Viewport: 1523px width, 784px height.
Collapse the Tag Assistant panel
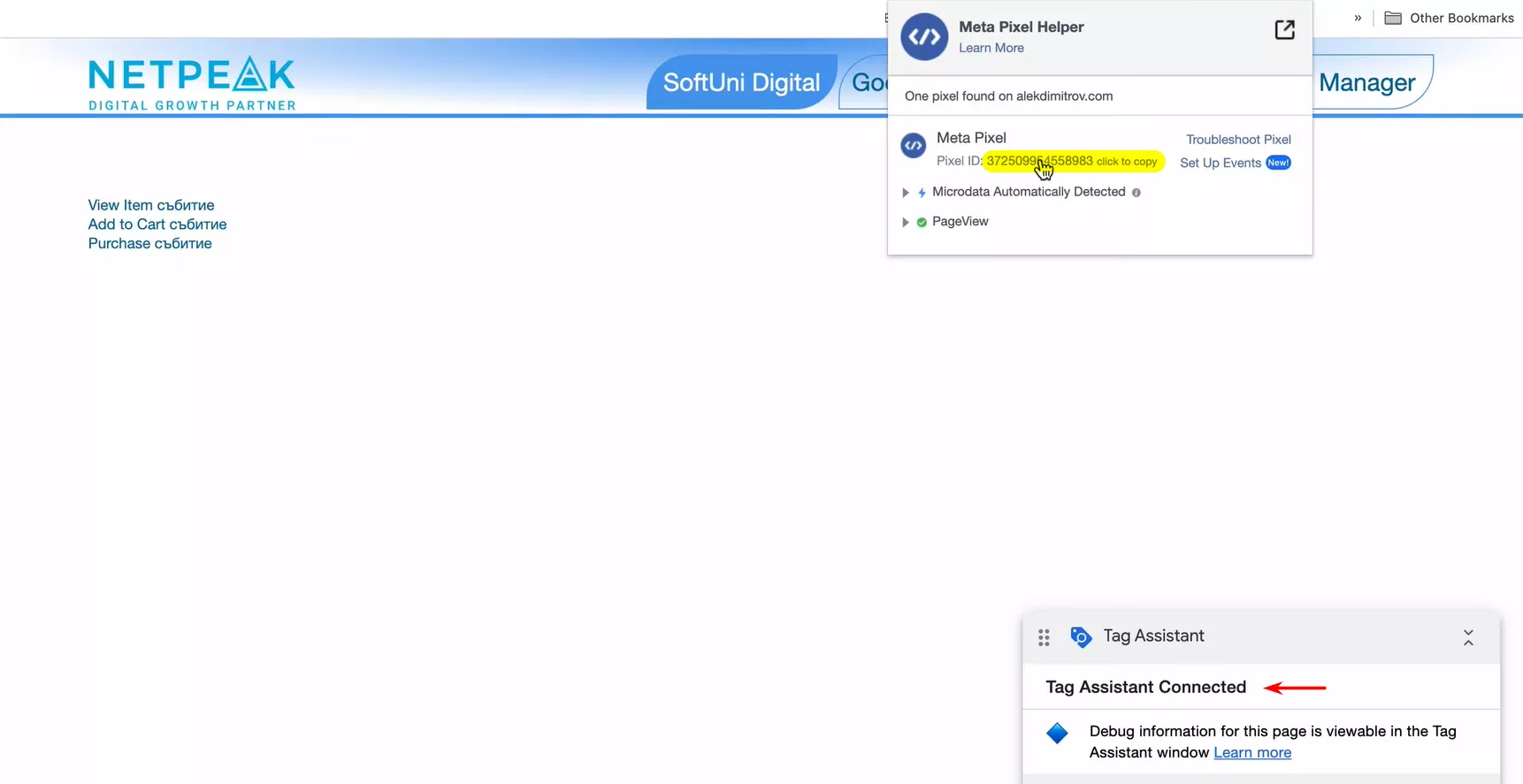pos(1468,637)
